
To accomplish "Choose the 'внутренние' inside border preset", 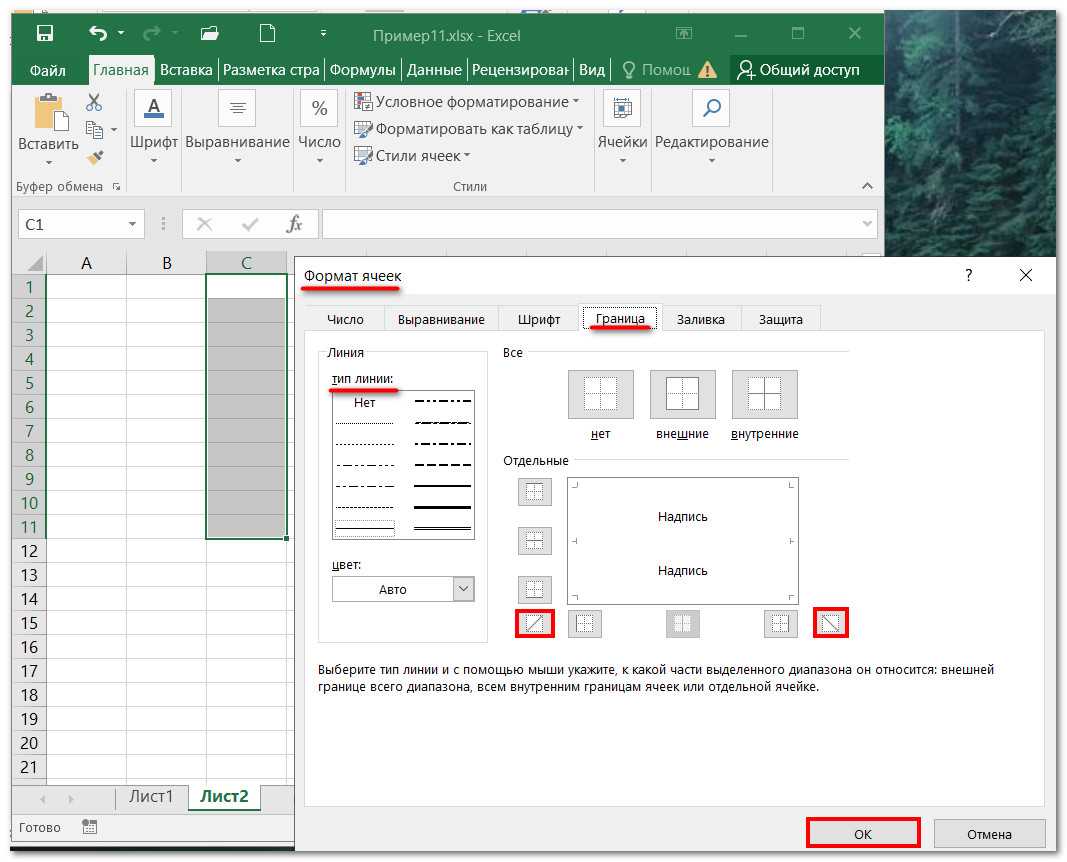I will point(764,394).
